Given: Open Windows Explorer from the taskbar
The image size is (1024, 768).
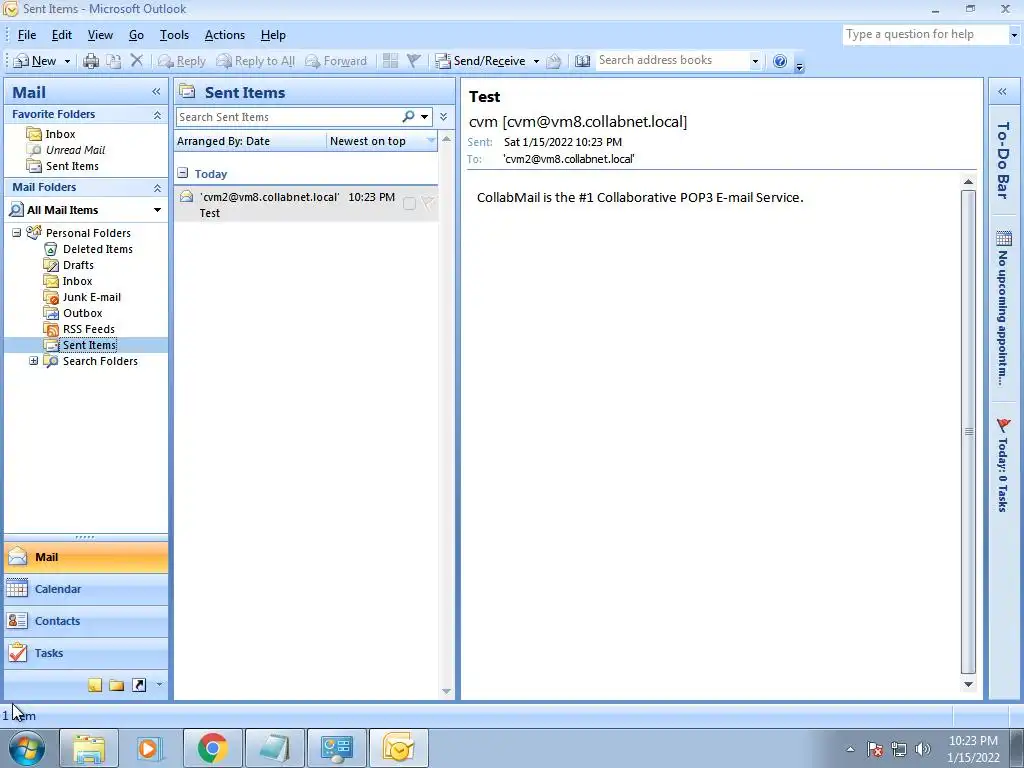Looking at the screenshot, I should [x=89, y=748].
